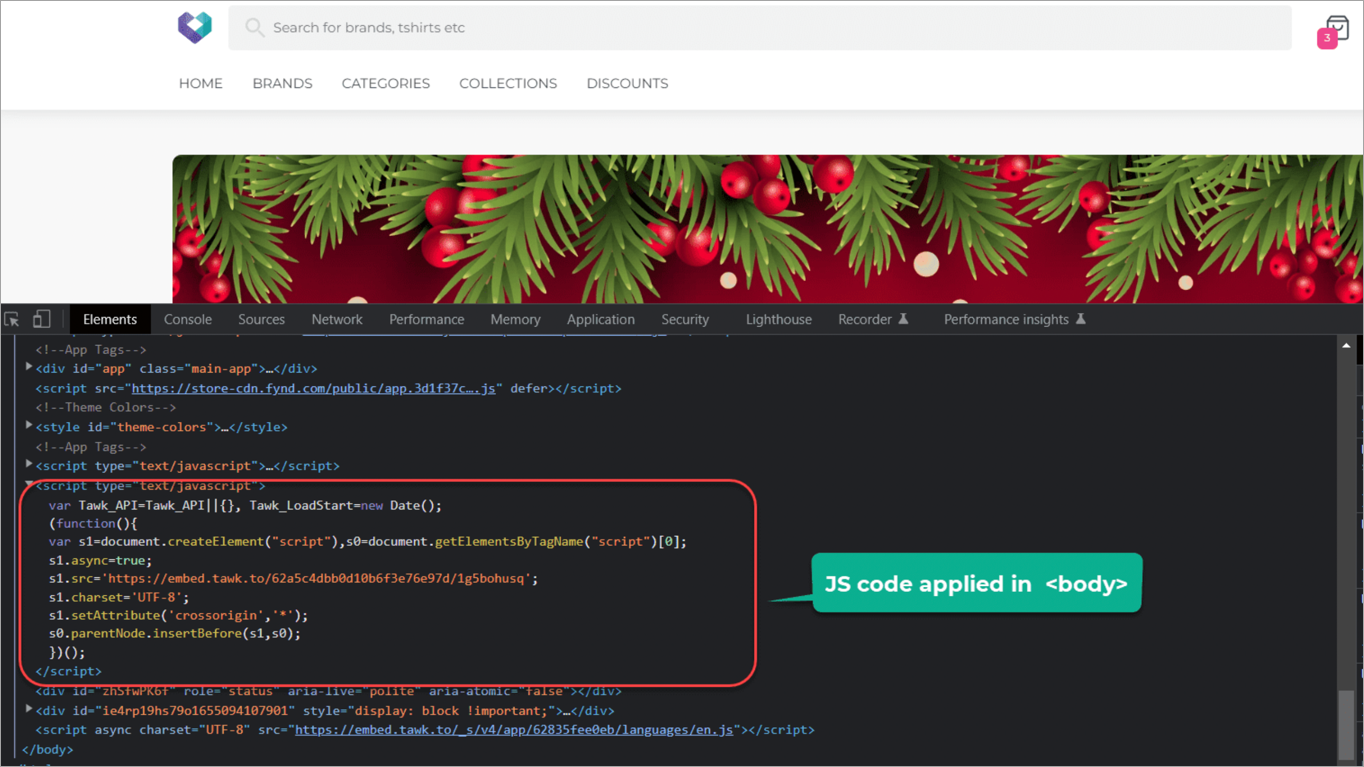Open the store-cdn.fynd.com app.js link

[314, 388]
